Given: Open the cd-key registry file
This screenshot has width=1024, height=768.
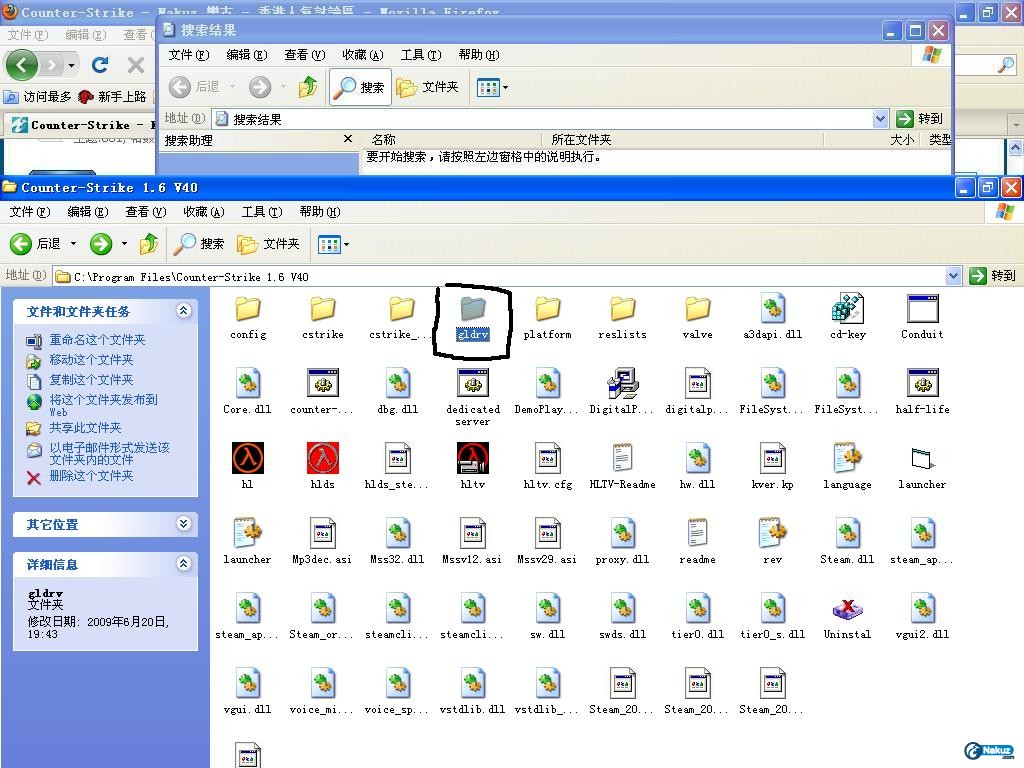Looking at the screenshot, I should point(847,310).
